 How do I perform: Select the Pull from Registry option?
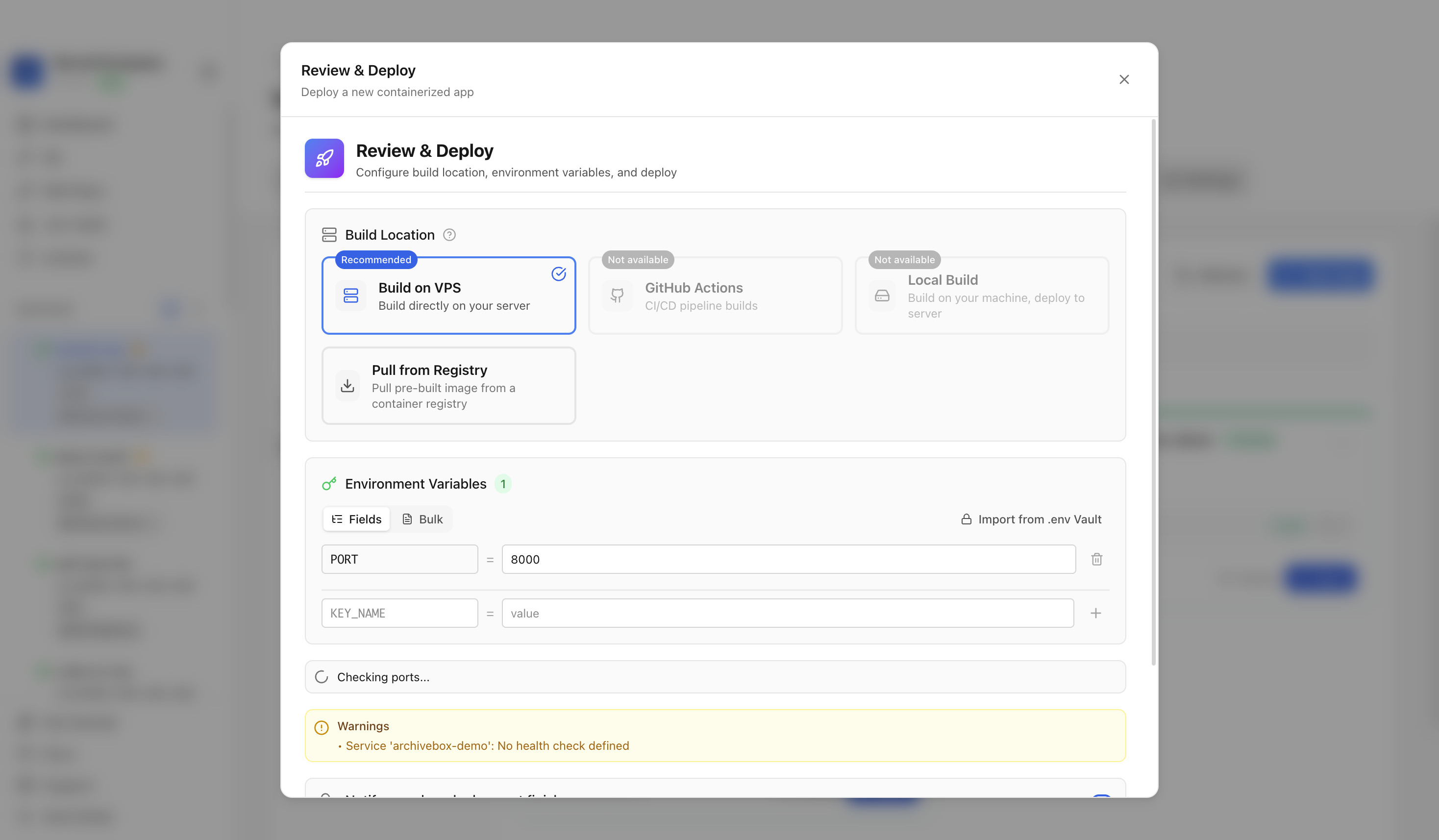449,386
